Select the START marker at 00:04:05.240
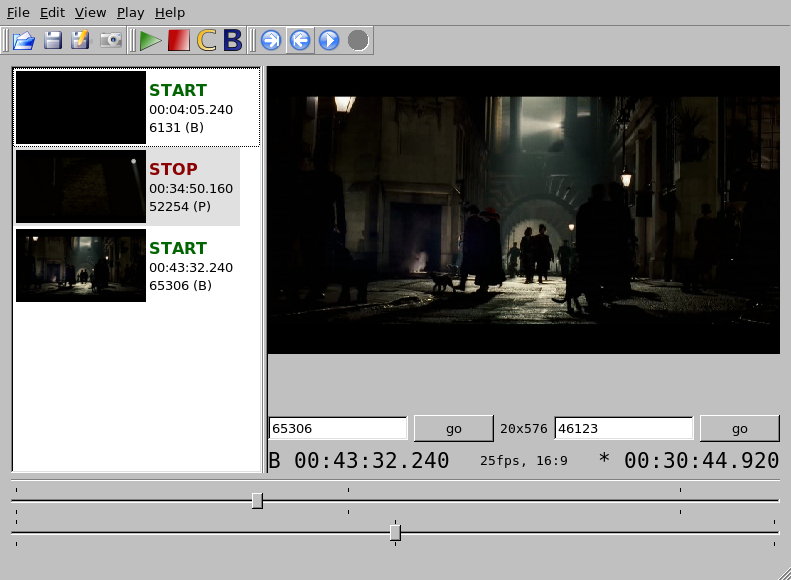The width and height of the screenshot is (791, 580). 137,107
